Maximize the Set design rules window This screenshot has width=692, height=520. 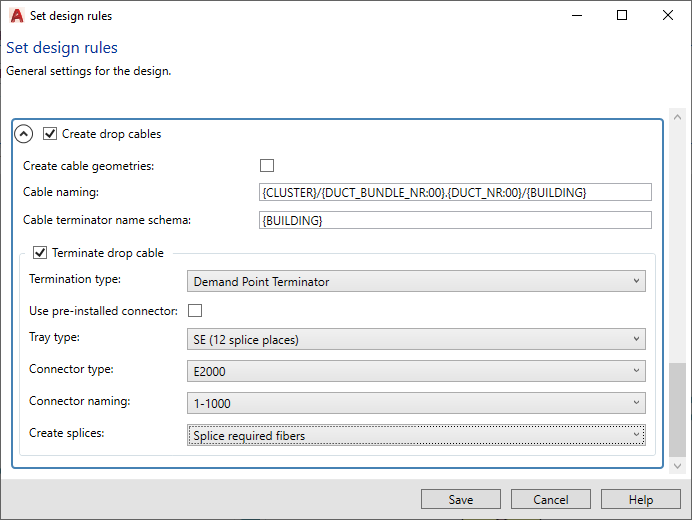[x=622, y=15]
